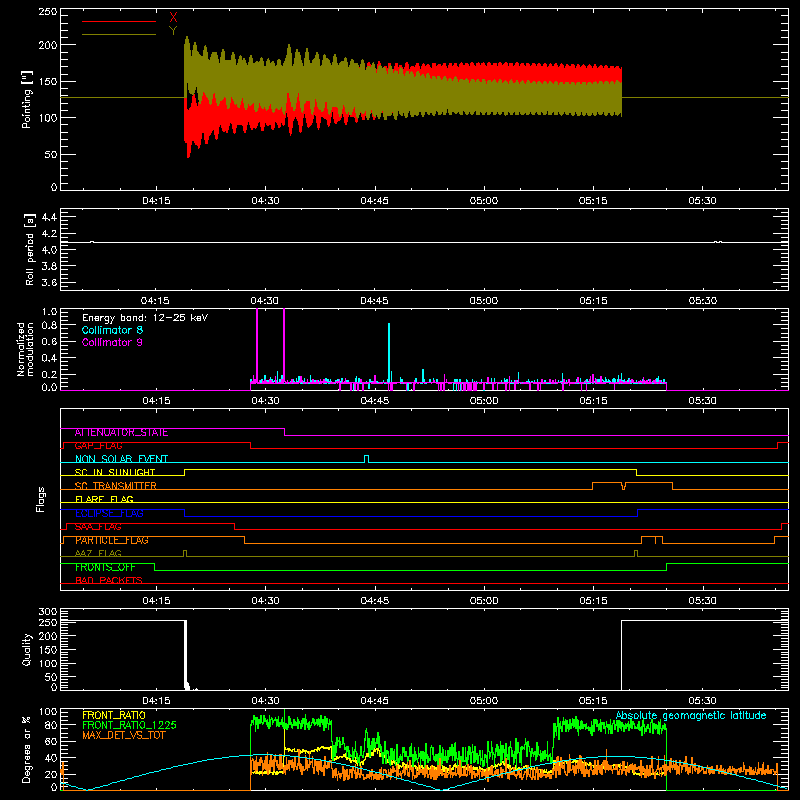
Task: Click the '4.4' tick on roll period axis
Action: tap(49, 217)
